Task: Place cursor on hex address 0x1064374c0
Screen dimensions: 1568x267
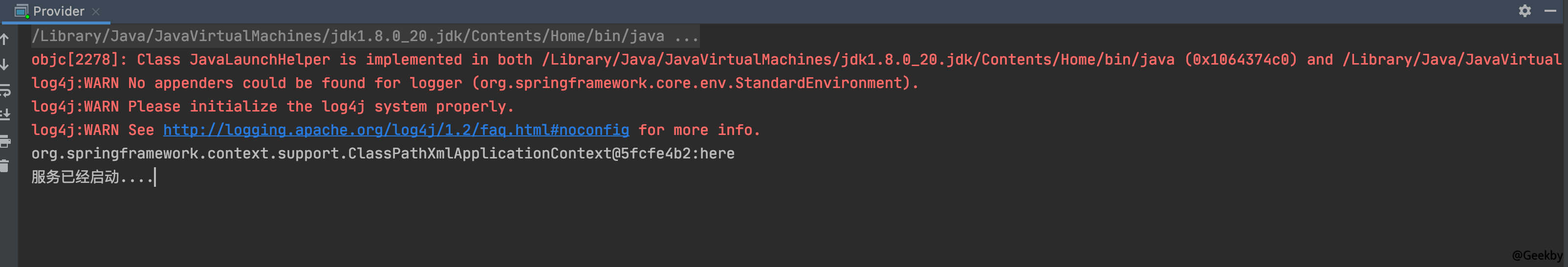Action: pyautogui.click(x=1241, y=60)
